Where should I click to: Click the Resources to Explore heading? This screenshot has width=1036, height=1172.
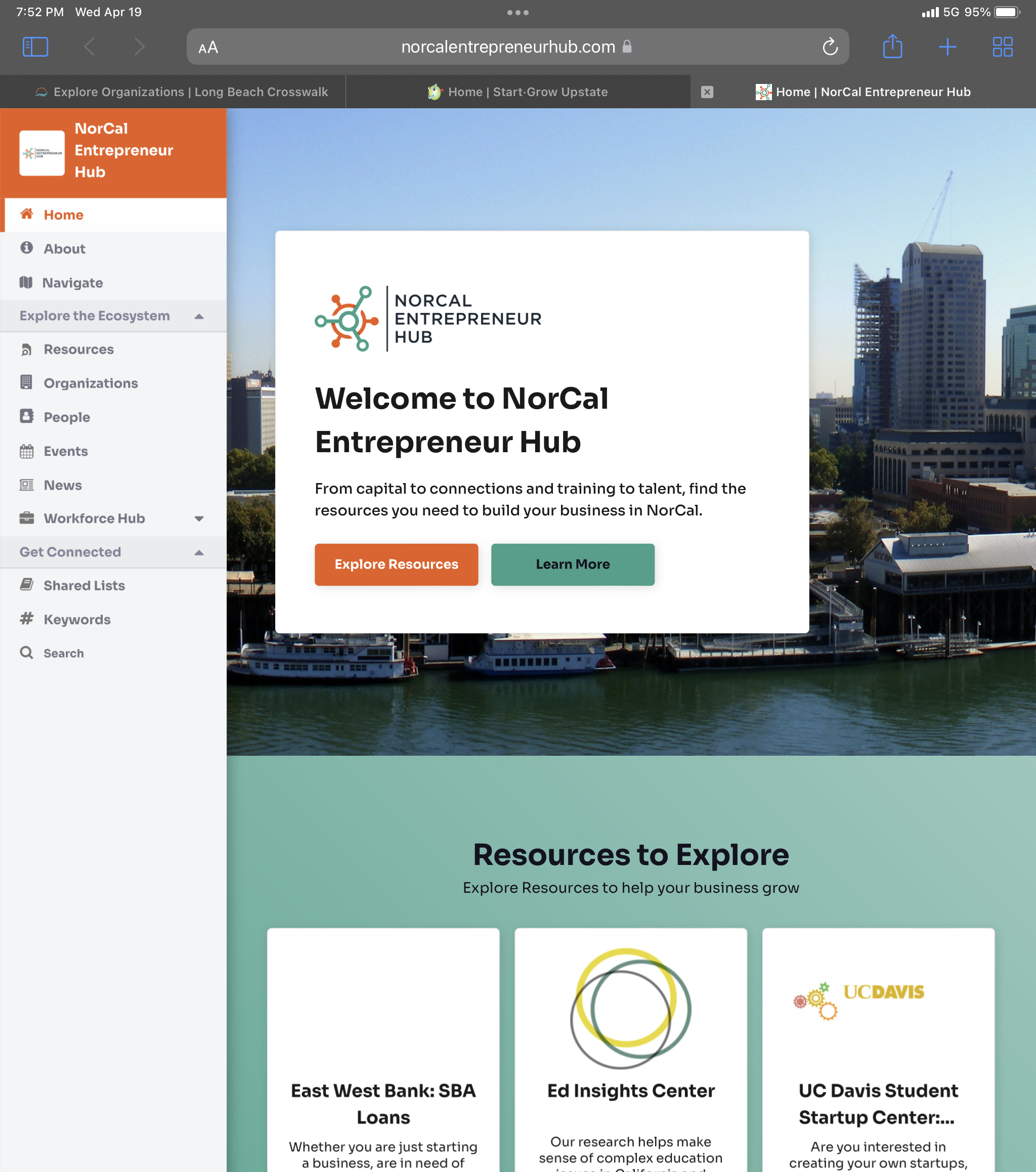[x=631, y=854]
